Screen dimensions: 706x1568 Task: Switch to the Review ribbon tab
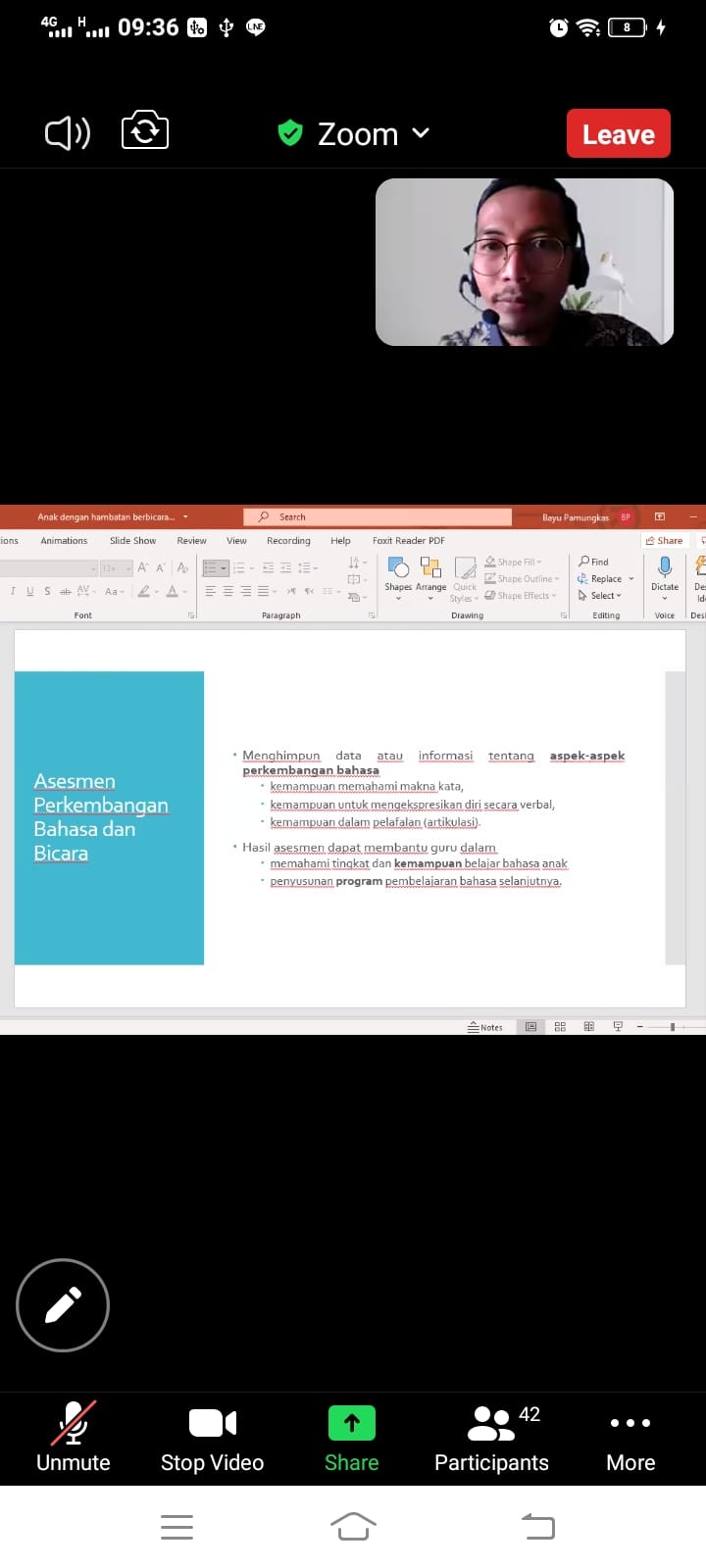pyautogui.click(x=191, y=541)
